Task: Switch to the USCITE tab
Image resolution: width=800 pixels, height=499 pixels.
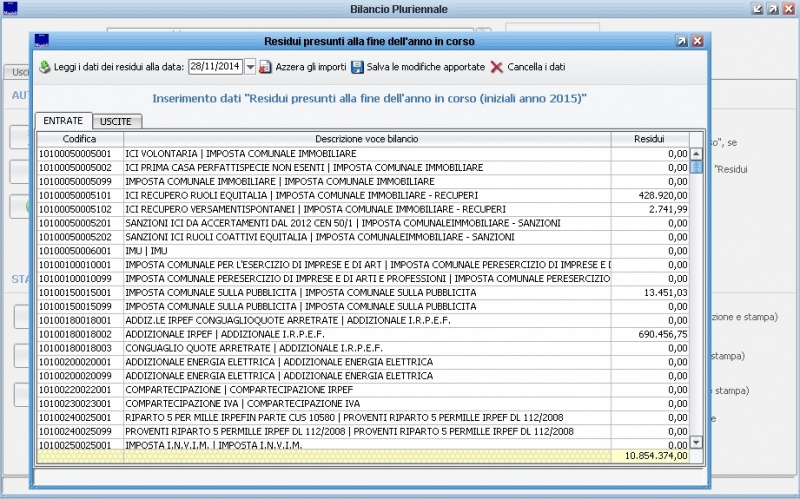Action: coord(116,121)
